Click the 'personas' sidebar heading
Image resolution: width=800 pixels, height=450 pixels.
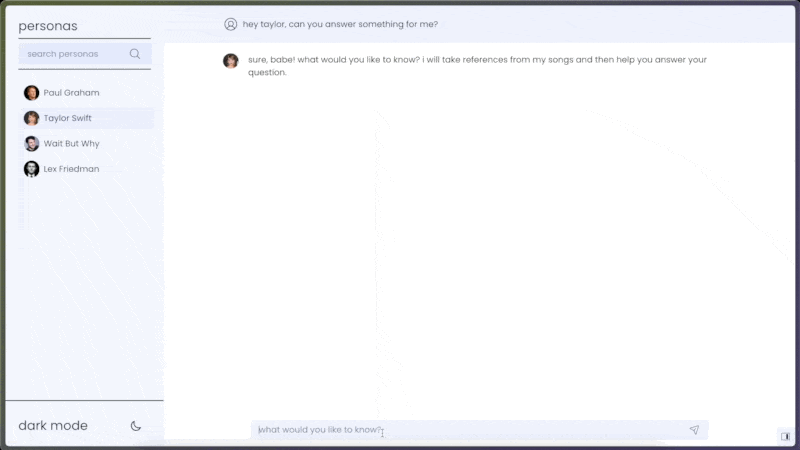point(48,26)
